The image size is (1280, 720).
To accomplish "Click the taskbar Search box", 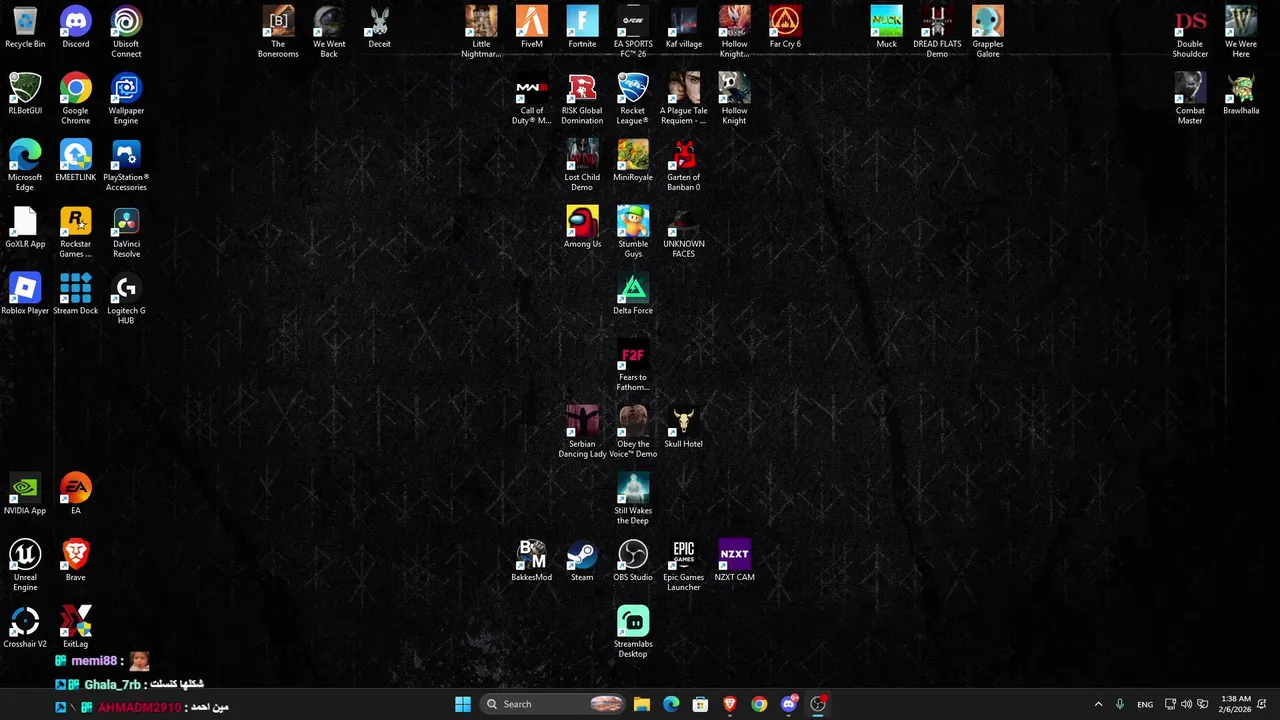I will pos(552,704).
